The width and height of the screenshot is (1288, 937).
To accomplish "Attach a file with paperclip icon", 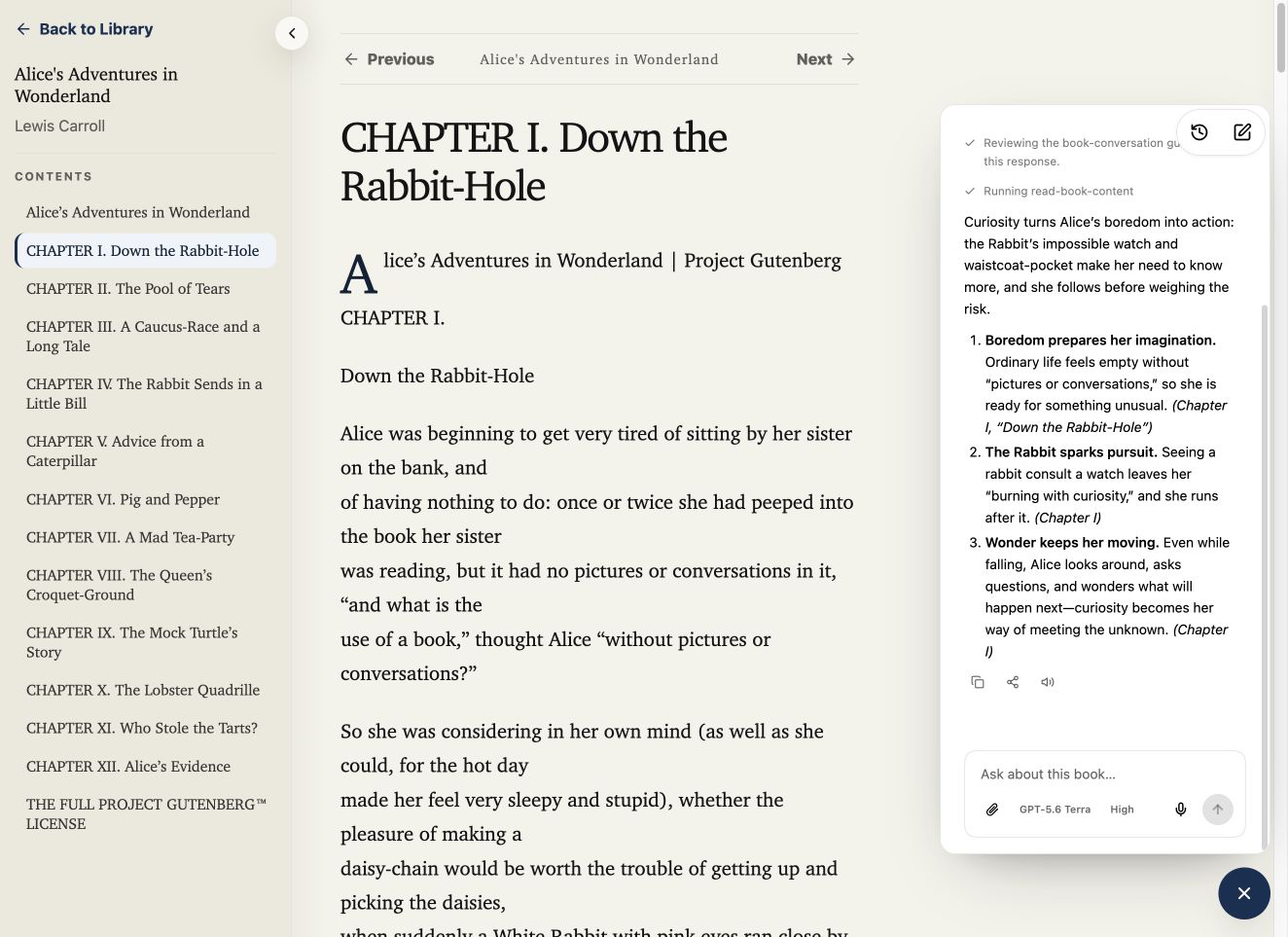I will tap(992, 810).
